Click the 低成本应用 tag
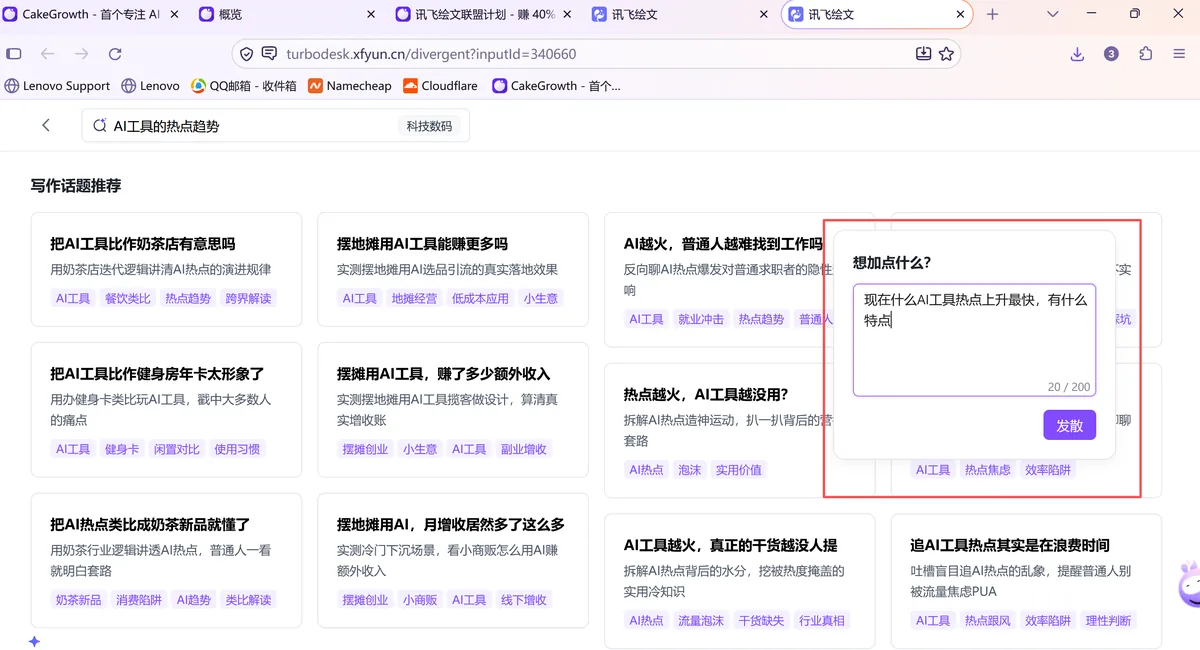This screenshot has height=650, width=1200. [x=480, y=298]
